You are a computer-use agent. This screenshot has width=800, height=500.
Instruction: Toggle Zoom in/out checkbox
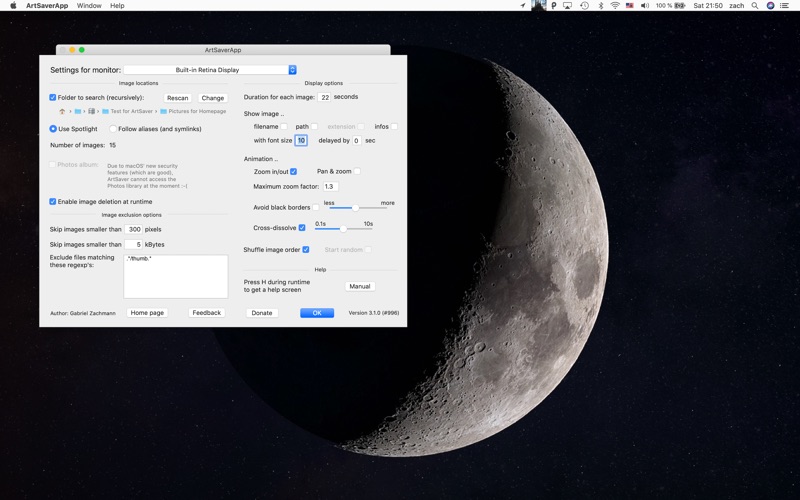click(293, 172)
